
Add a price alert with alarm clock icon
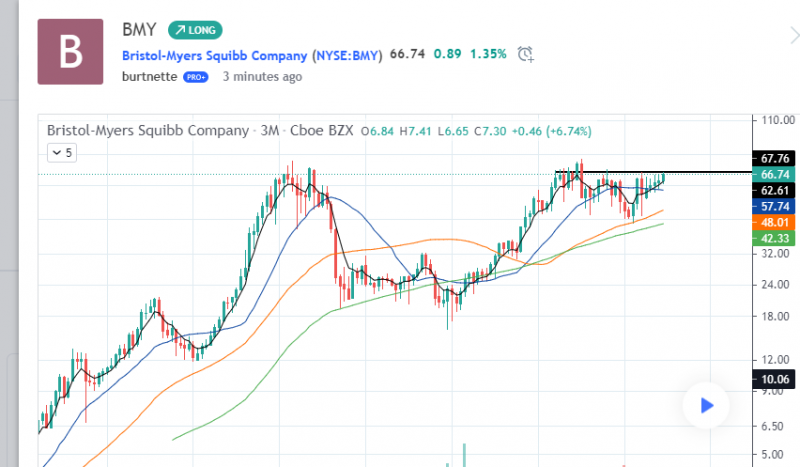click(x=526, y=54)
